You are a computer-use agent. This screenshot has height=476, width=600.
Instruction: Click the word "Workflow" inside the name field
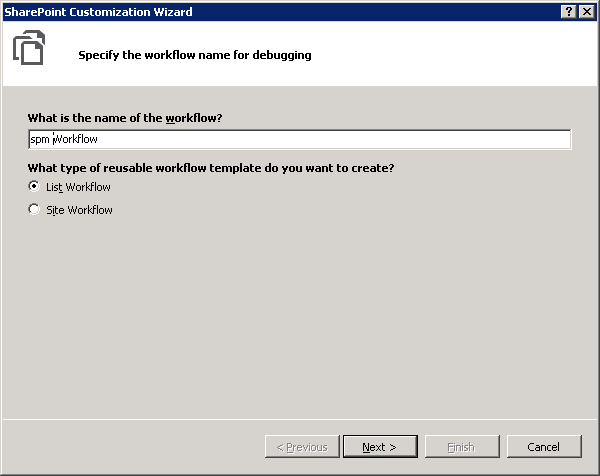click(76, 140)
